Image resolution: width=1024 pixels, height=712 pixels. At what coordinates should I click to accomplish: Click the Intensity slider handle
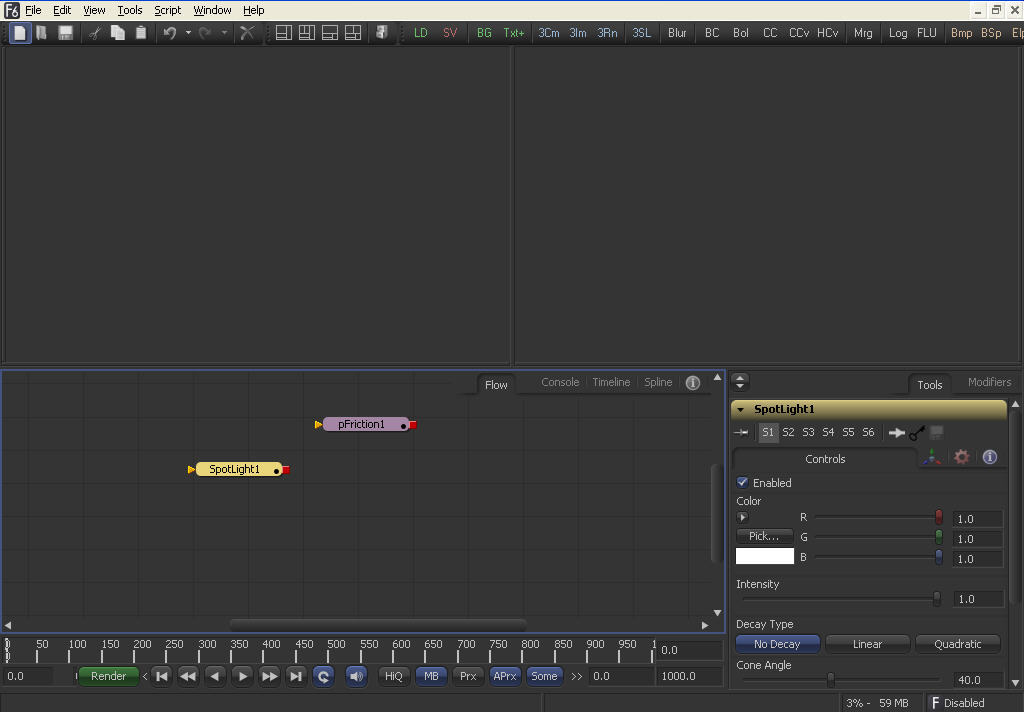(937, 598)
